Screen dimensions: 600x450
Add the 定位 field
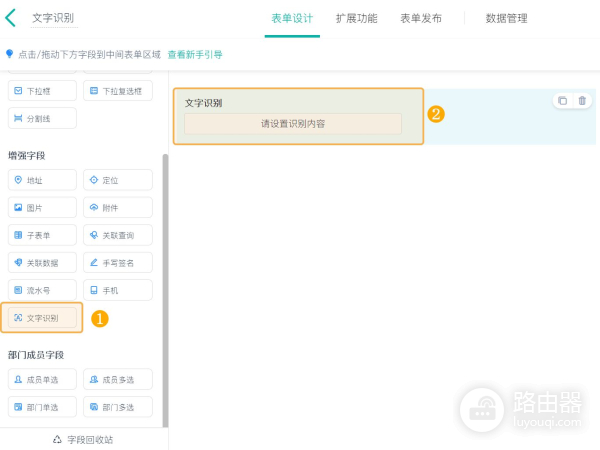coord(118,180)
